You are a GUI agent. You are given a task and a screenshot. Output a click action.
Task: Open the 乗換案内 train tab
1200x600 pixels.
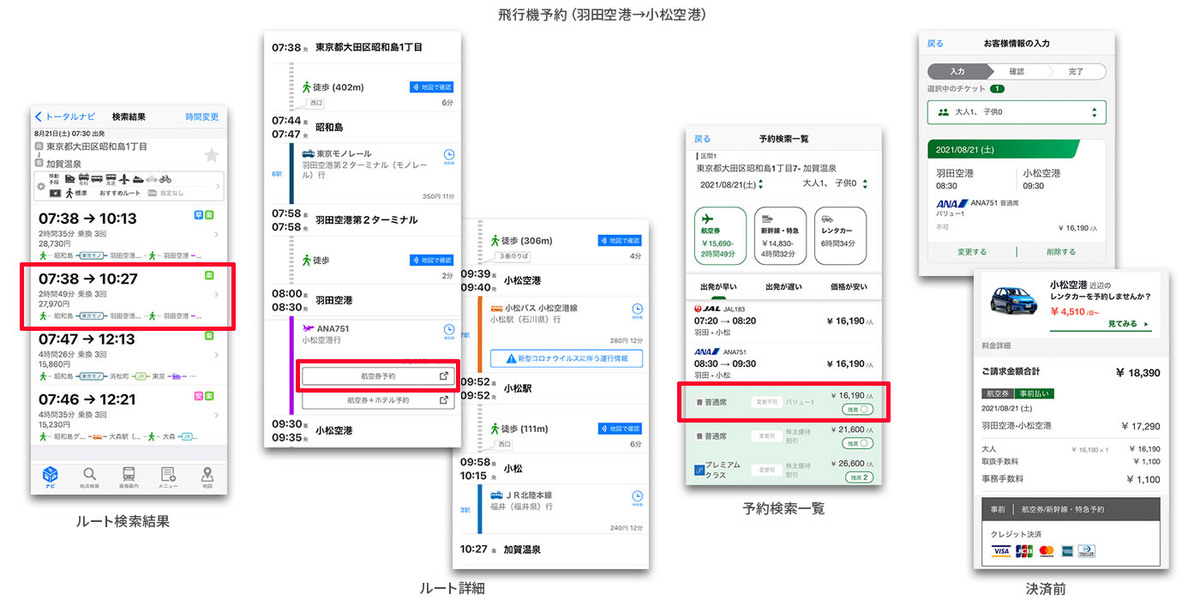[129, 477]
